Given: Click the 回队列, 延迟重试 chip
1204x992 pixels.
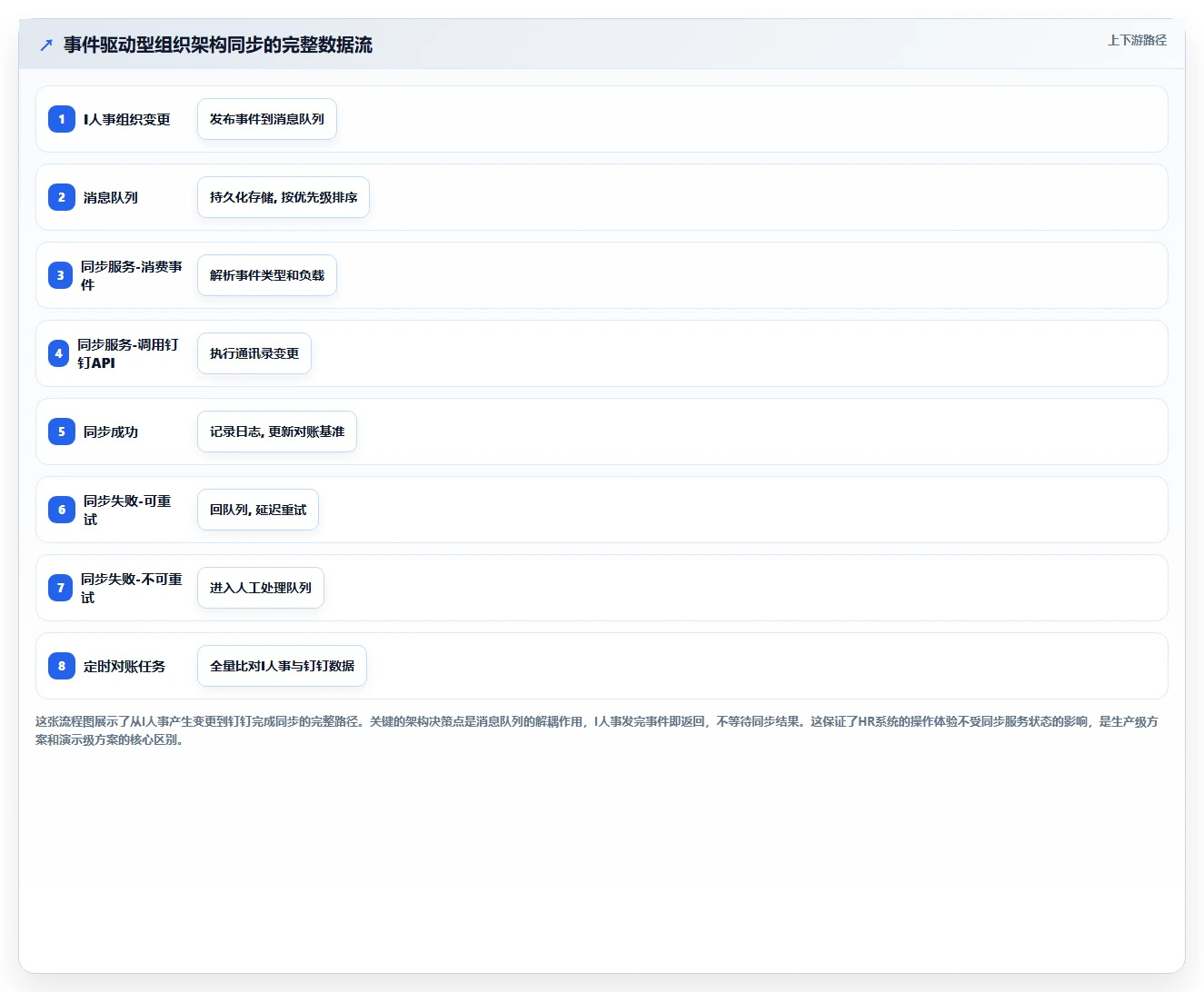Looking at the screenshot, I should click(258, 510).
